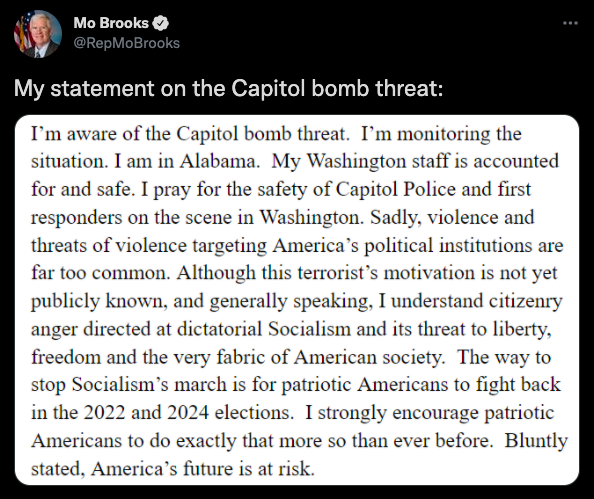Open the attached statement image
Screen dimensions: 594x499
tap(297, 300)
